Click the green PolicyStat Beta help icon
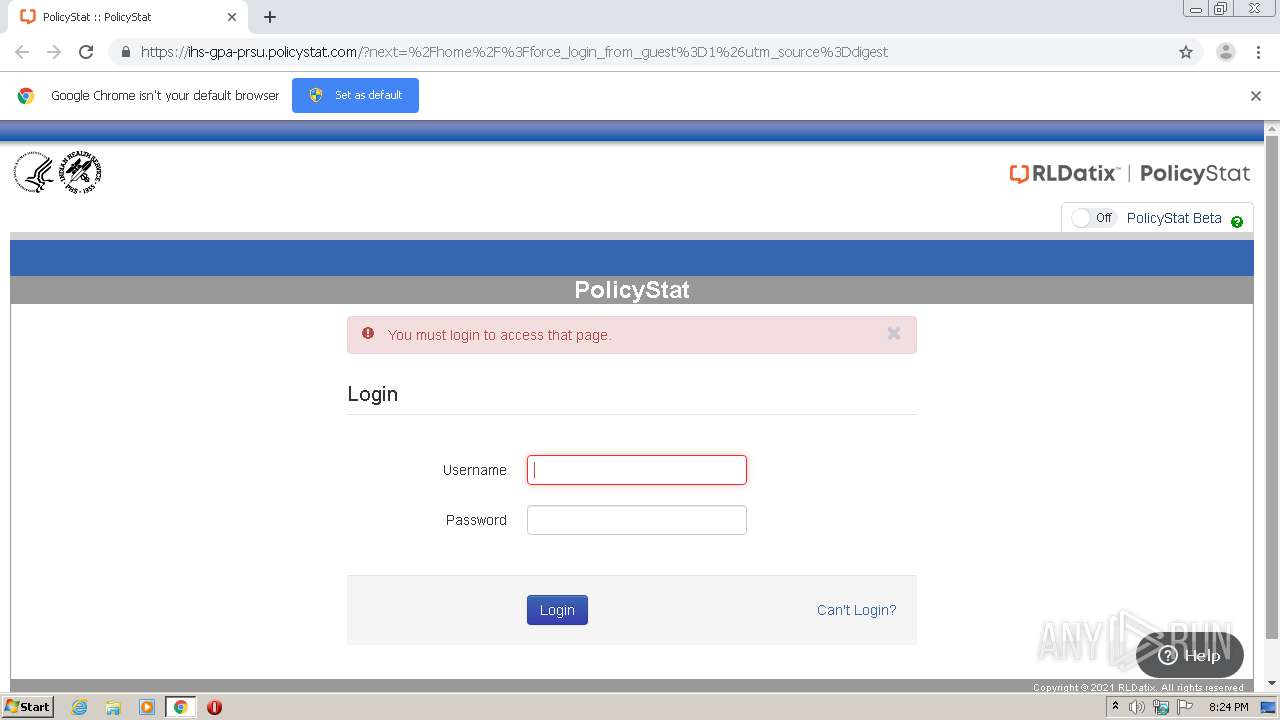Screen dimensions: 1280x720 tap(1237, 222)
